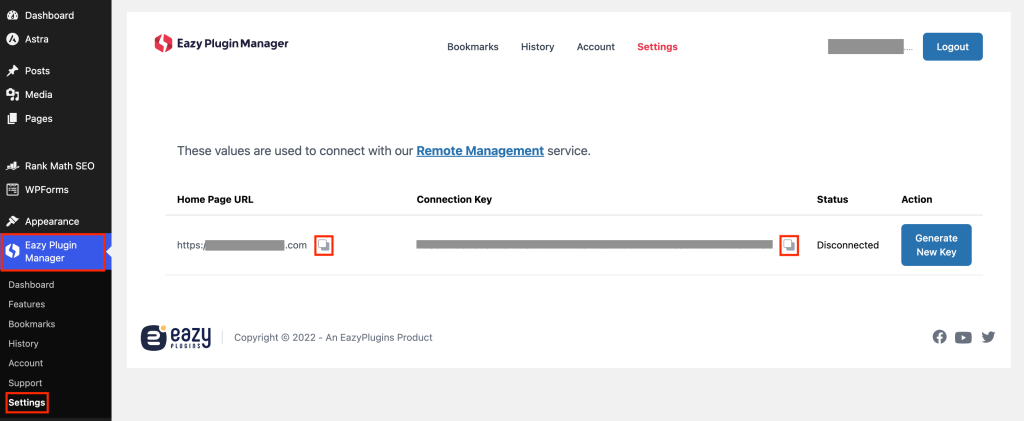Open the YouTube footer icon

963,337
